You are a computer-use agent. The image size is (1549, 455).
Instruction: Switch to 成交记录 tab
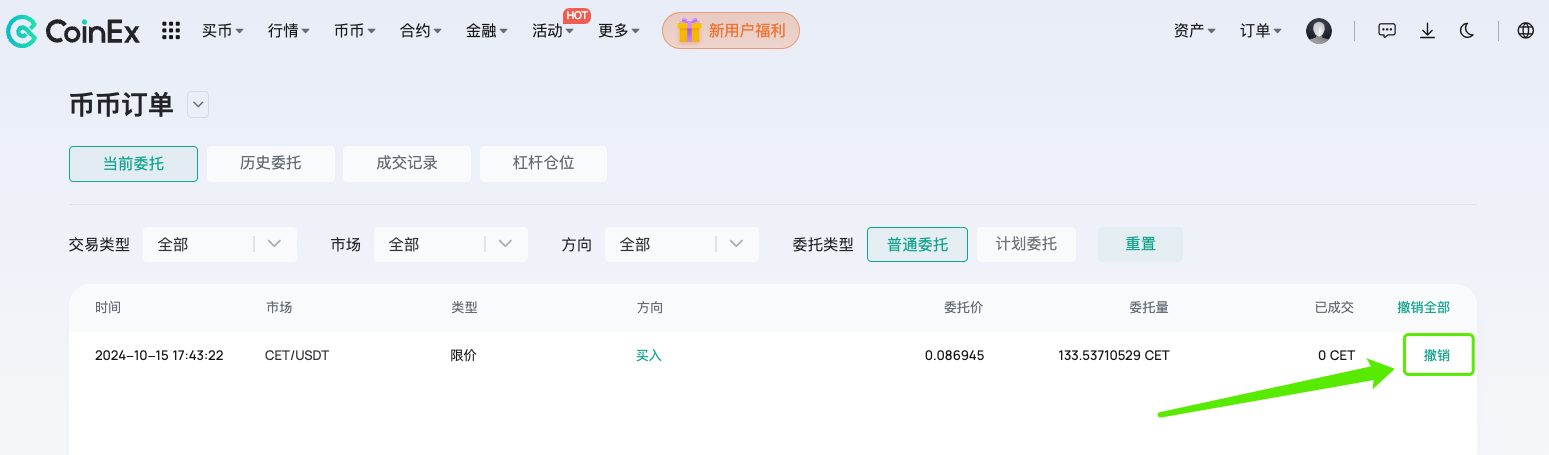[x=407, y=164]
